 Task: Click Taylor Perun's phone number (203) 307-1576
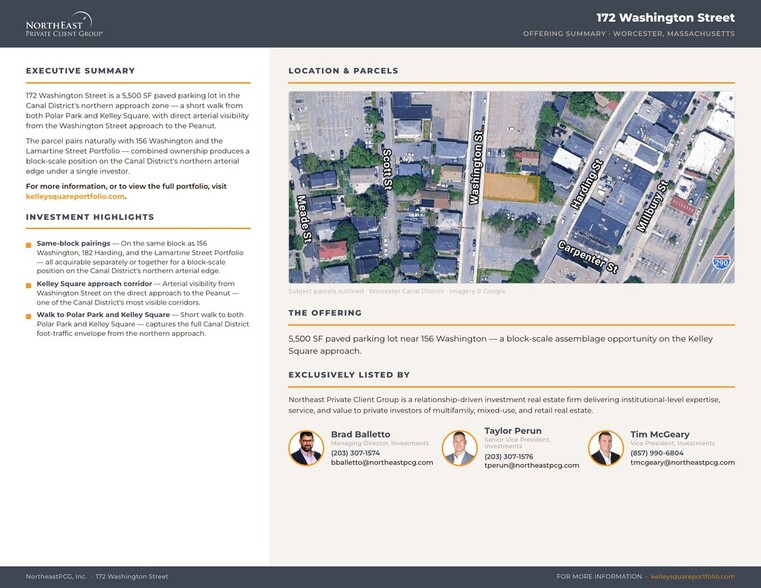pos(509,457)
